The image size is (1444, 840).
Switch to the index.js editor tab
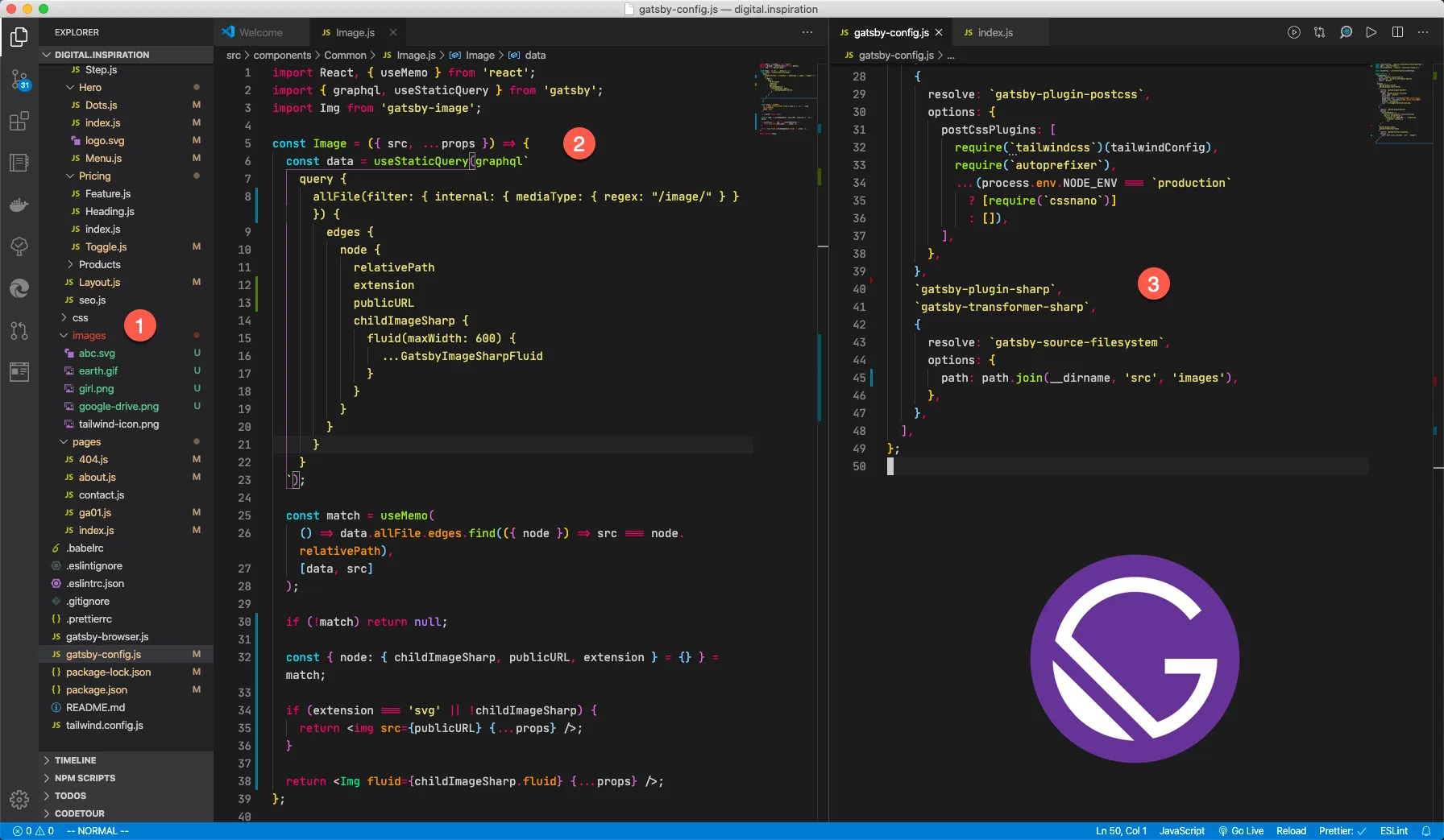click(x=994, y=32)
